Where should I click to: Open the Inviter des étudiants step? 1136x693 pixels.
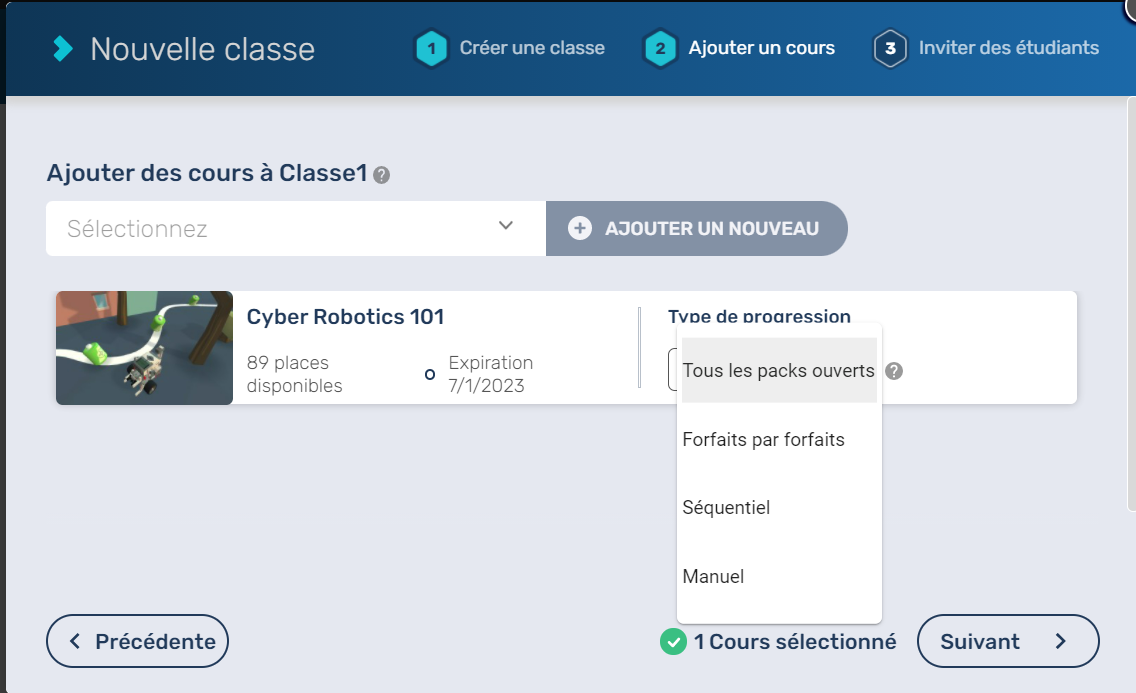(x=1008, y=48)
